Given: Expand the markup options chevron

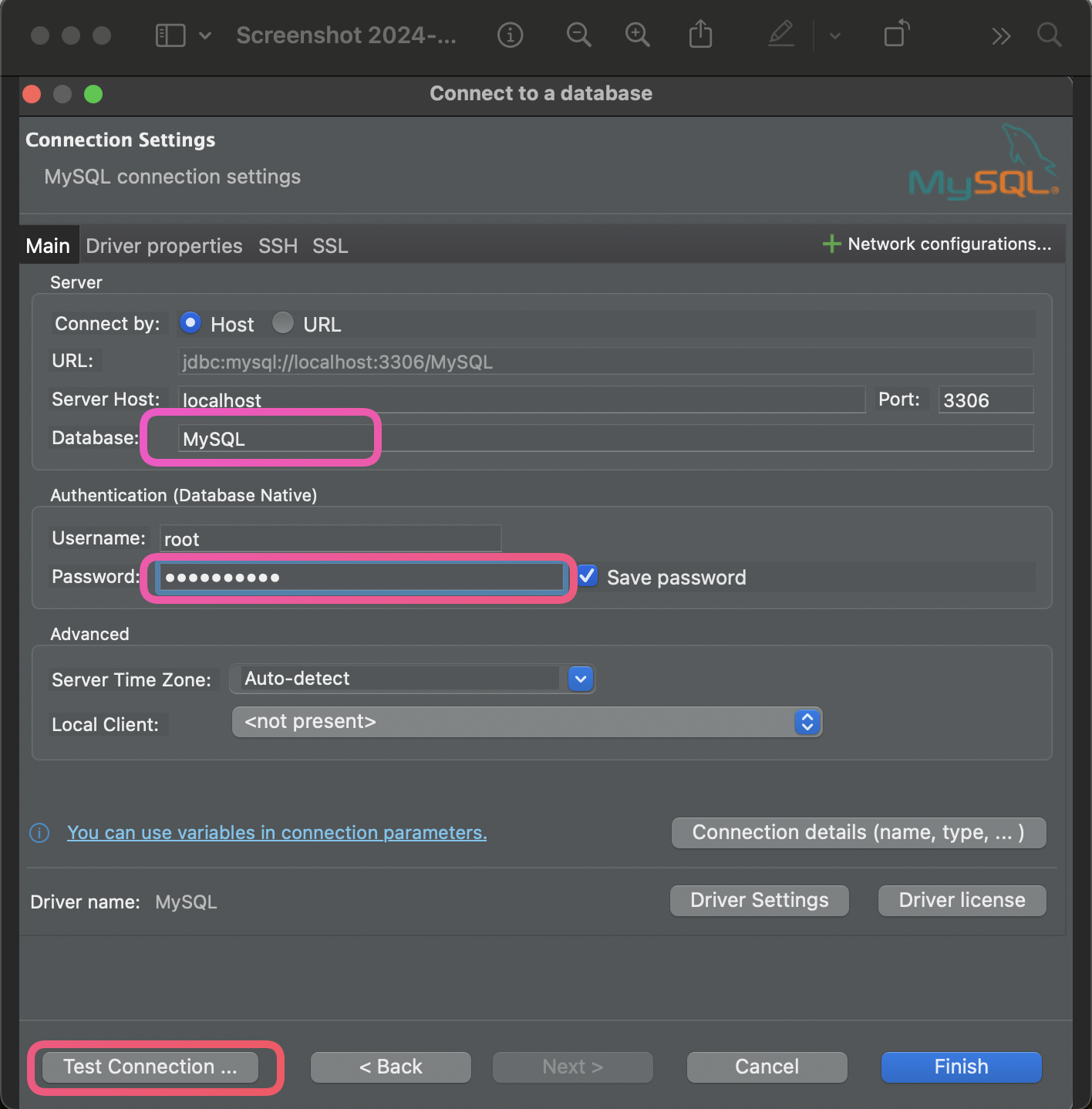Looking at the screenshot, I should coord(835,36).
